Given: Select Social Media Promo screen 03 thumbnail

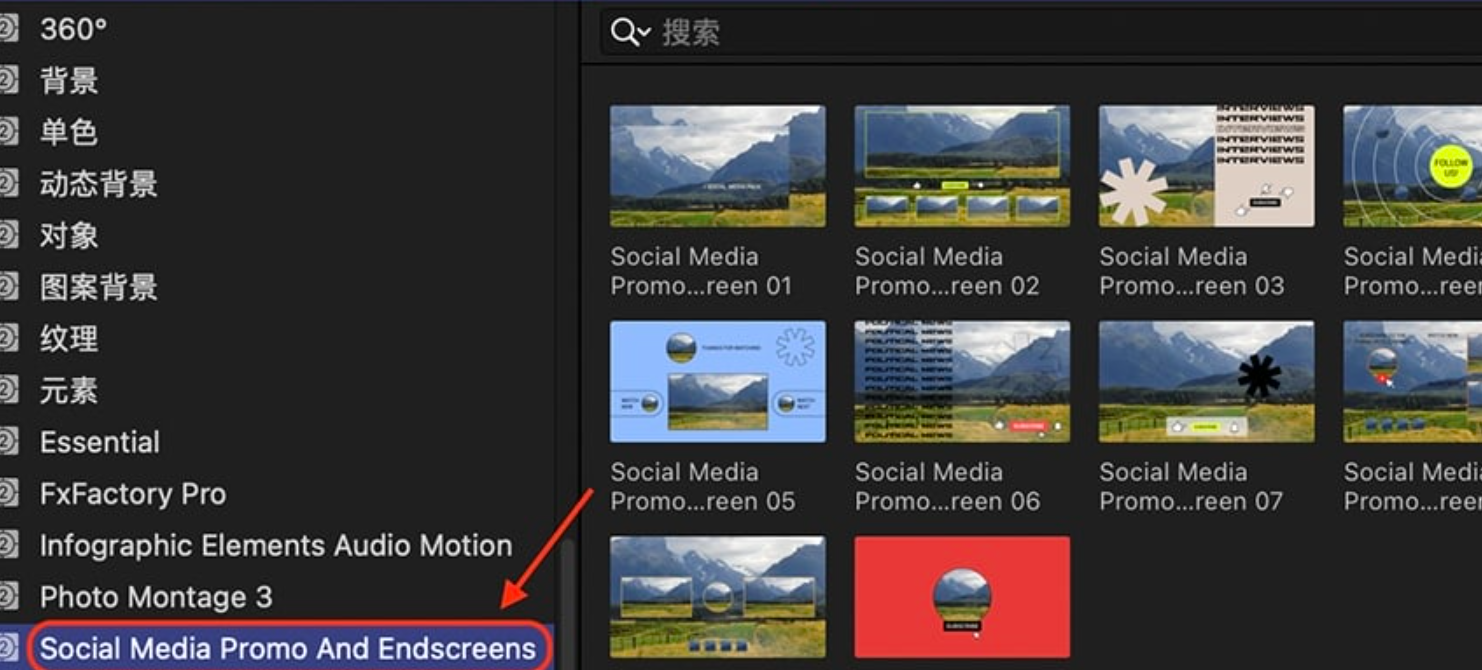Looking at the screenshot, I should tap(1207, 166).
